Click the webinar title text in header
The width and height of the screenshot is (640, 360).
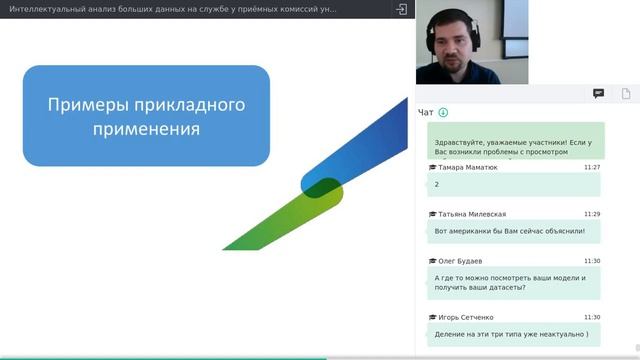173,9
